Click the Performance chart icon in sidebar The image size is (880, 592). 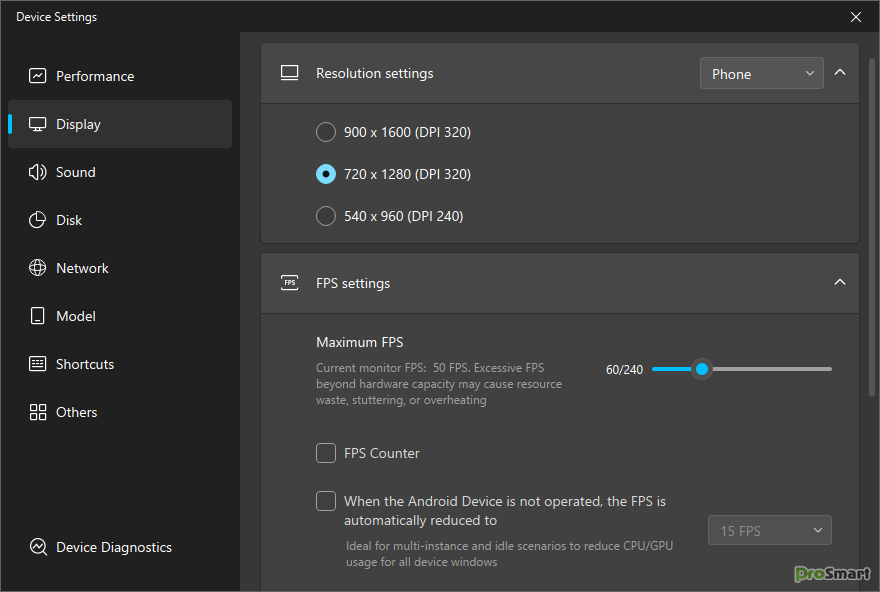click(x=38, y=76)
